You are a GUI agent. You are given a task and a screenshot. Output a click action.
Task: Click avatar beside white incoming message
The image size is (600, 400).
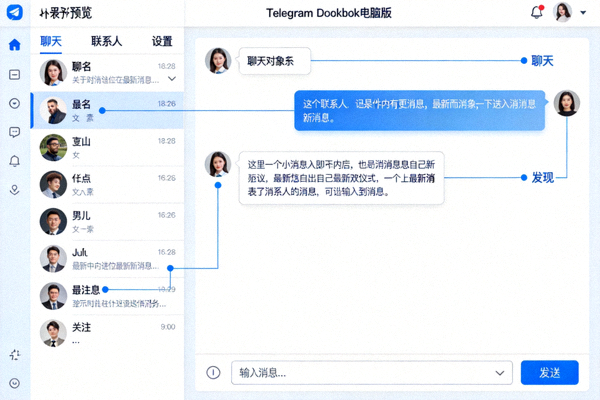pos(218,164)
